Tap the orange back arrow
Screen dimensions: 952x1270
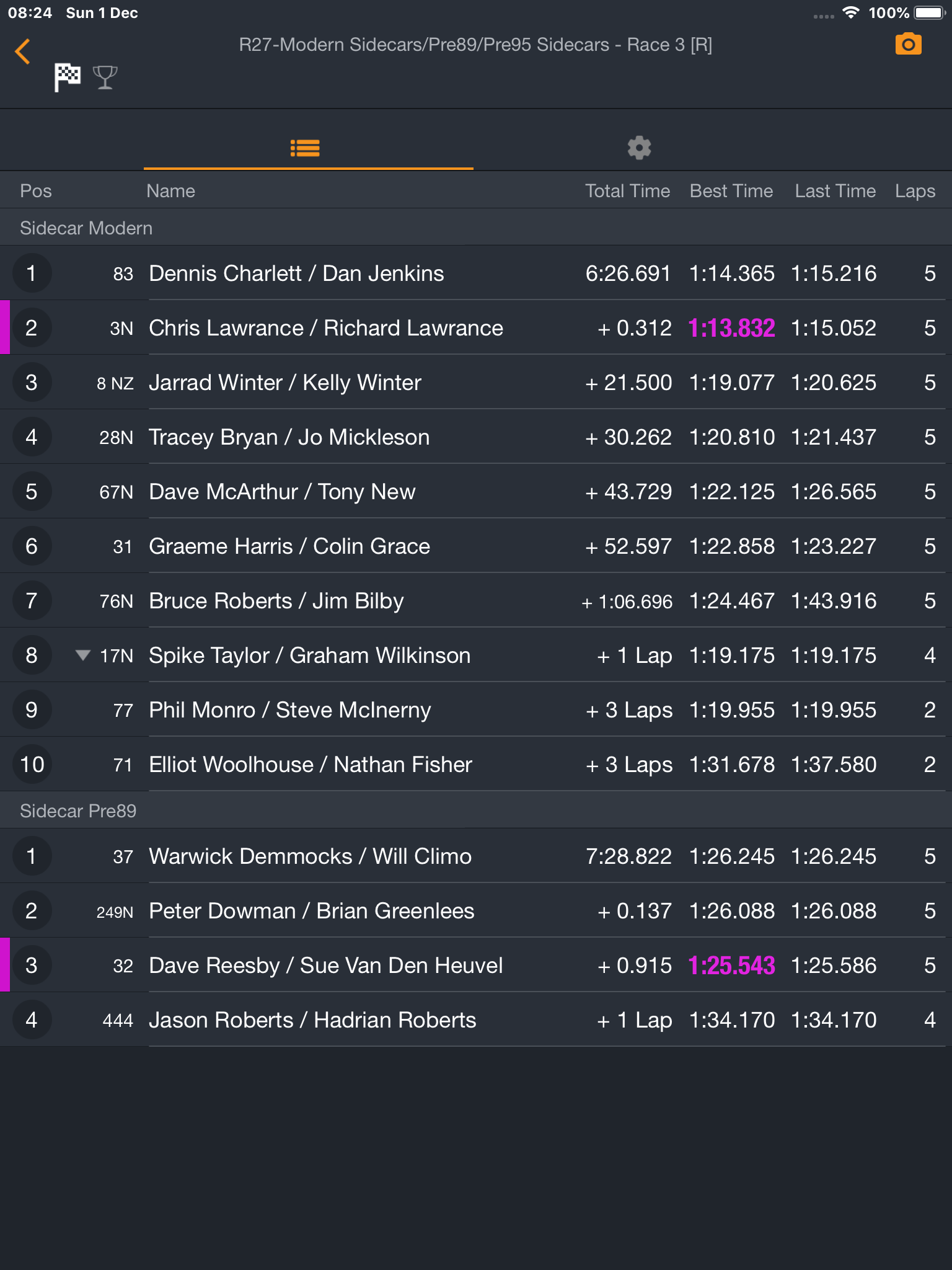pyautogui.click(x=23, y=51)
